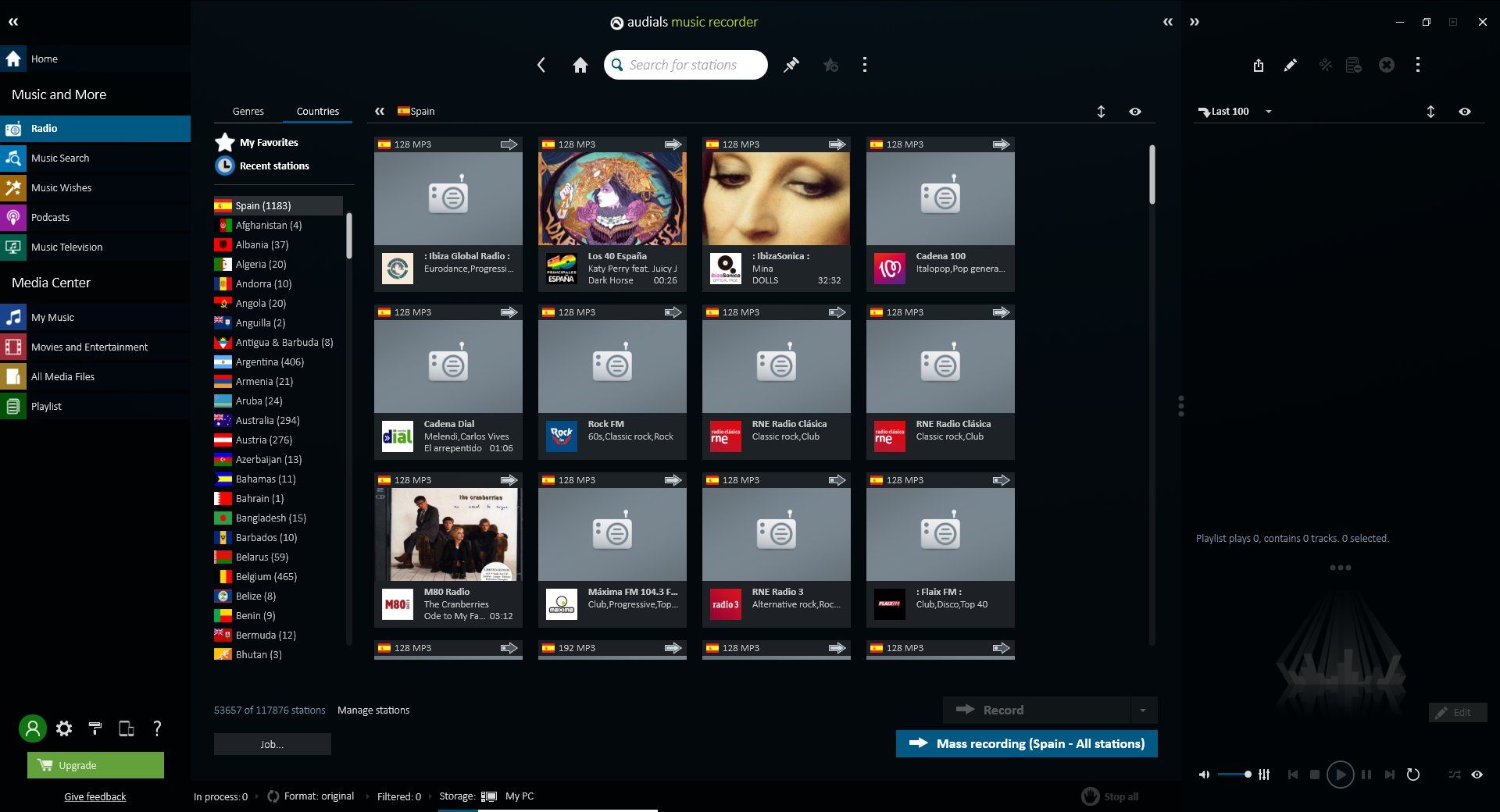Collapse the left sidebar with double chevron
Screen dimensions: 1500x812
tap(13, 22)
